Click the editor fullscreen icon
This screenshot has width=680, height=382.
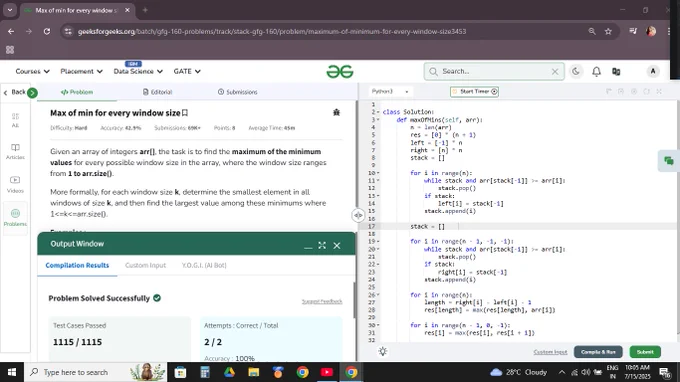click(659, 91)
